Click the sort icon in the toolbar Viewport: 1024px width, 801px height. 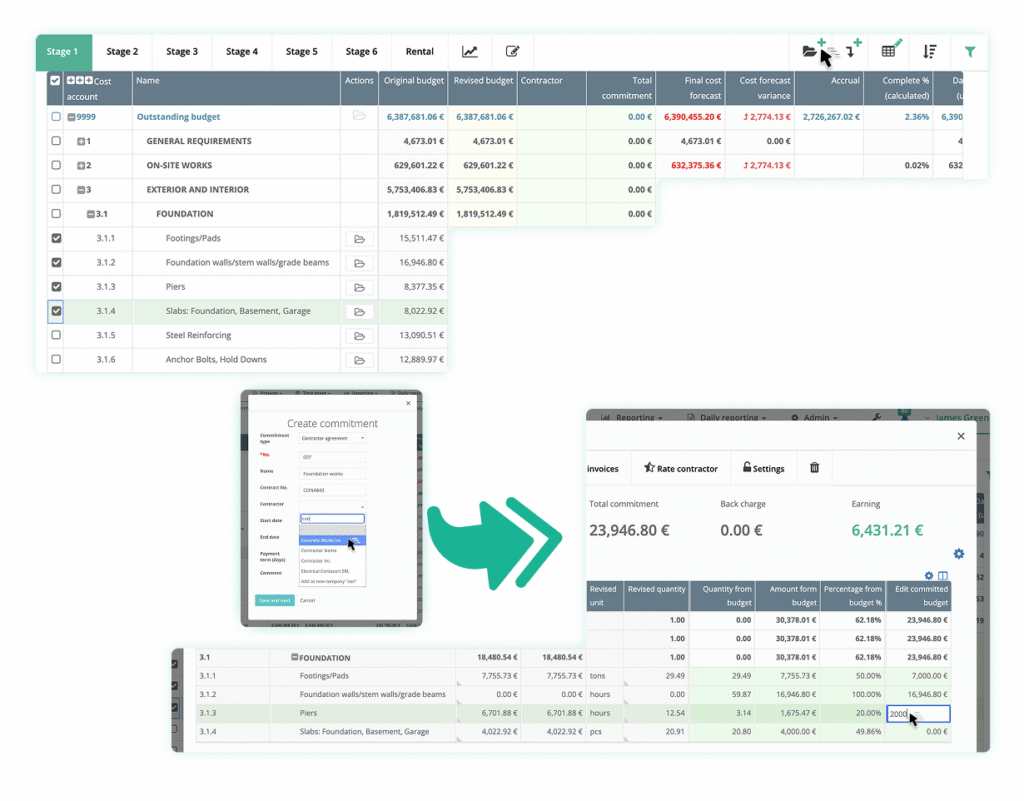pyautogui.click(x=930, y=50)
